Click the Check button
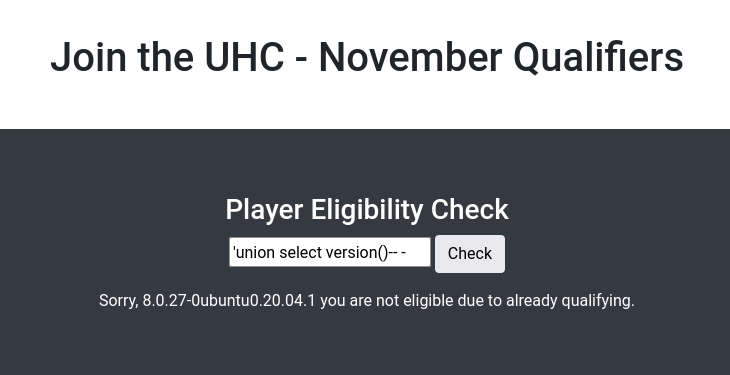This screenshot has height=375, width=730. pos(470,254)
